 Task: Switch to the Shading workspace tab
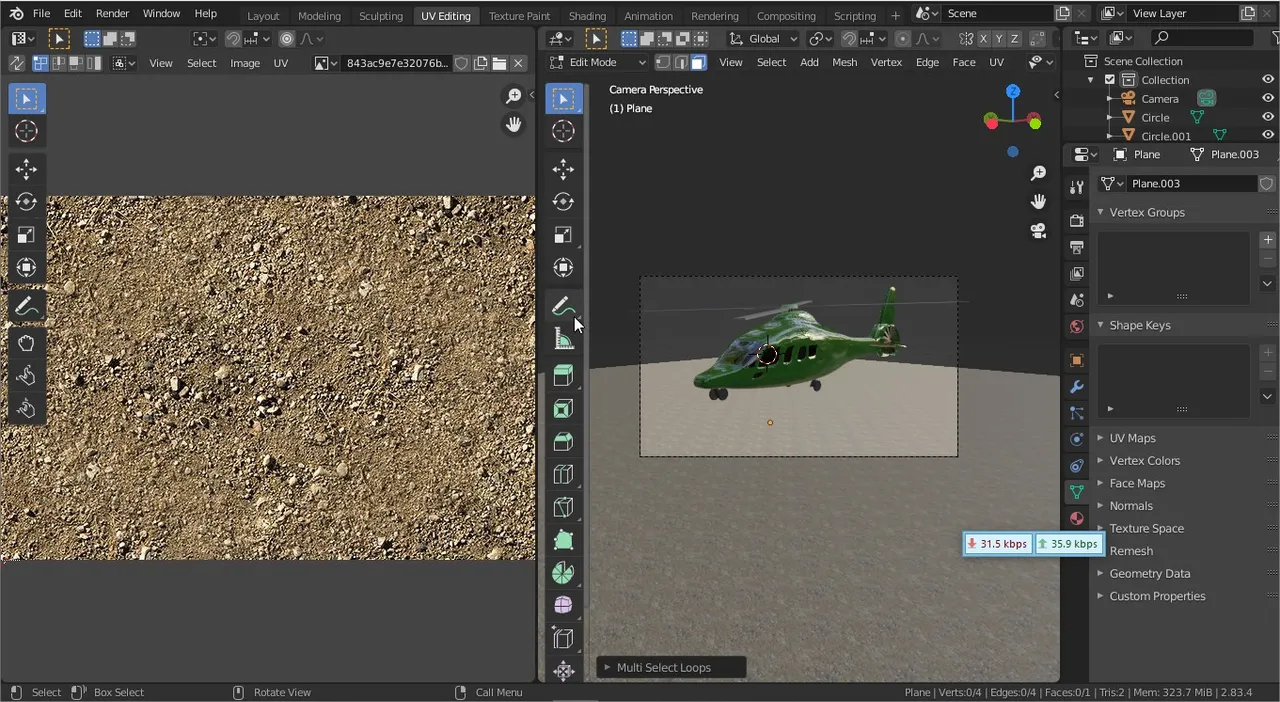pos(587,16)
